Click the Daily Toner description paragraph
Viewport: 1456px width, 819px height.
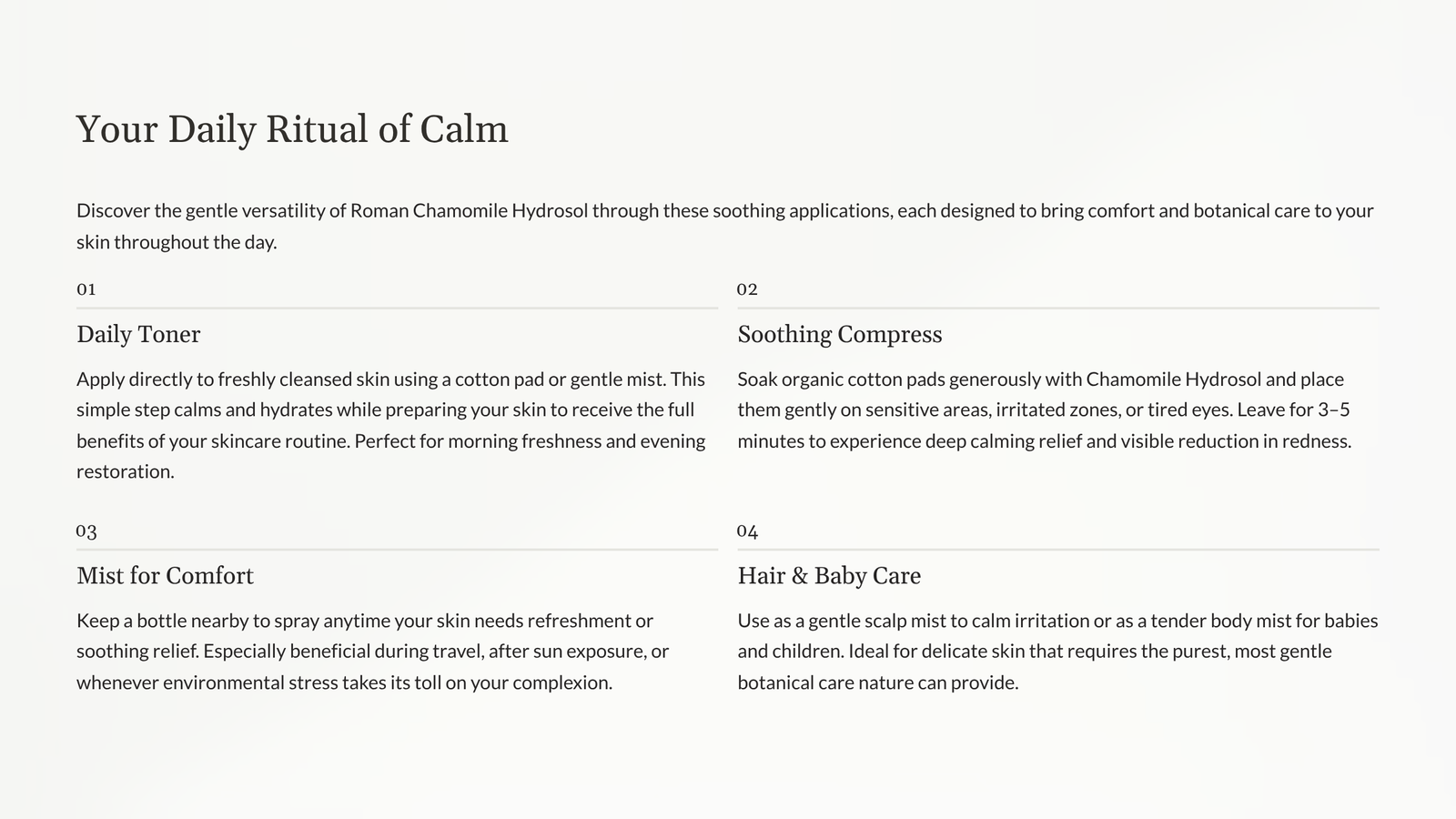(391, 425)
